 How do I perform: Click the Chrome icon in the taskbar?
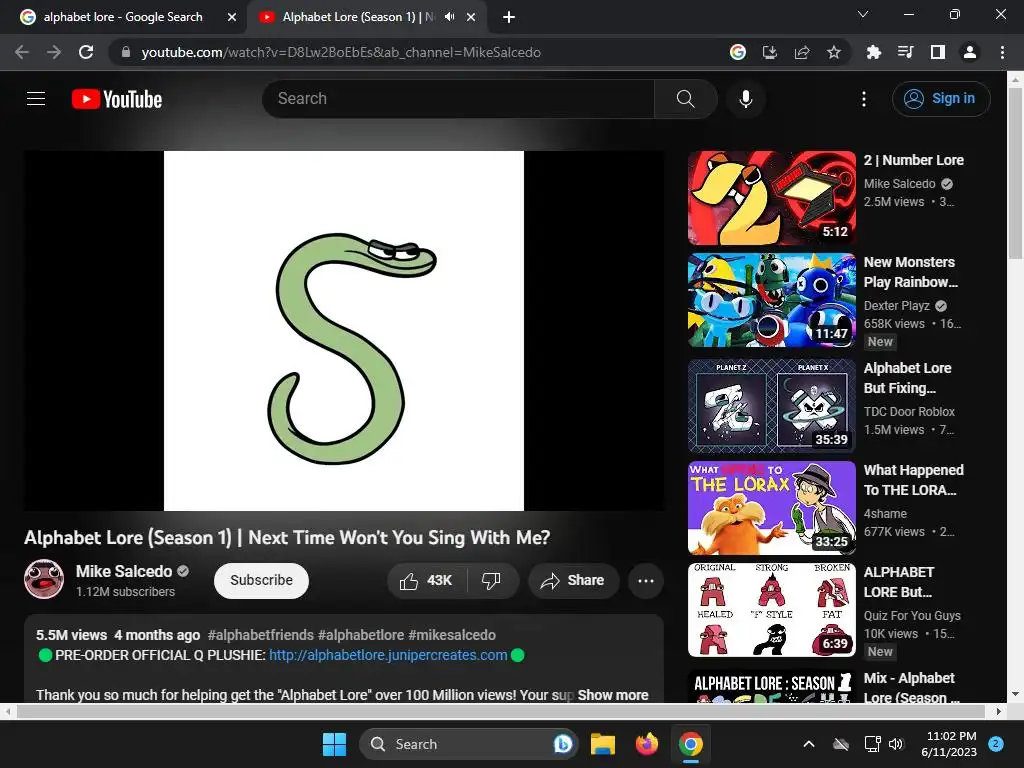[x=690, y=744]
